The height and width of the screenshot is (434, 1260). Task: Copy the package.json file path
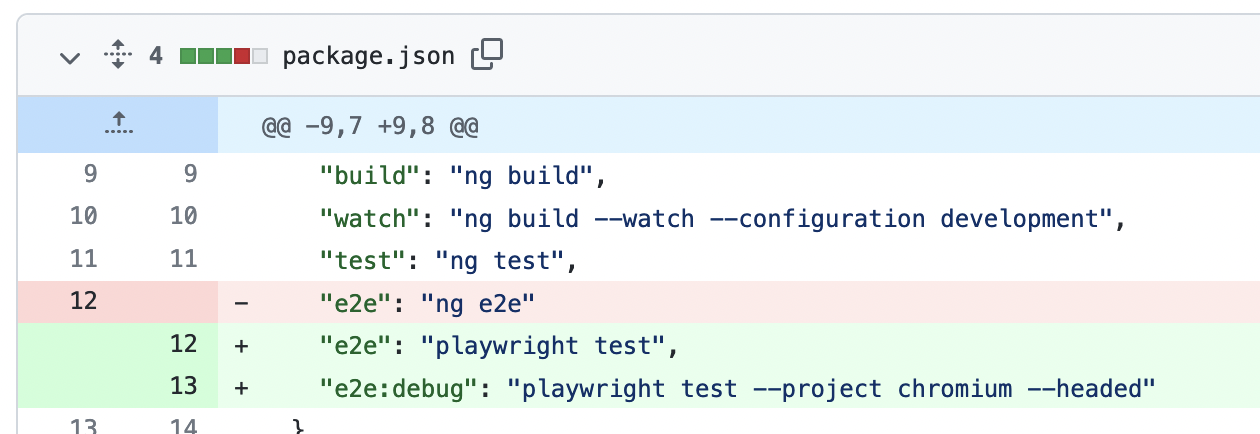click(x=486, y=55)
